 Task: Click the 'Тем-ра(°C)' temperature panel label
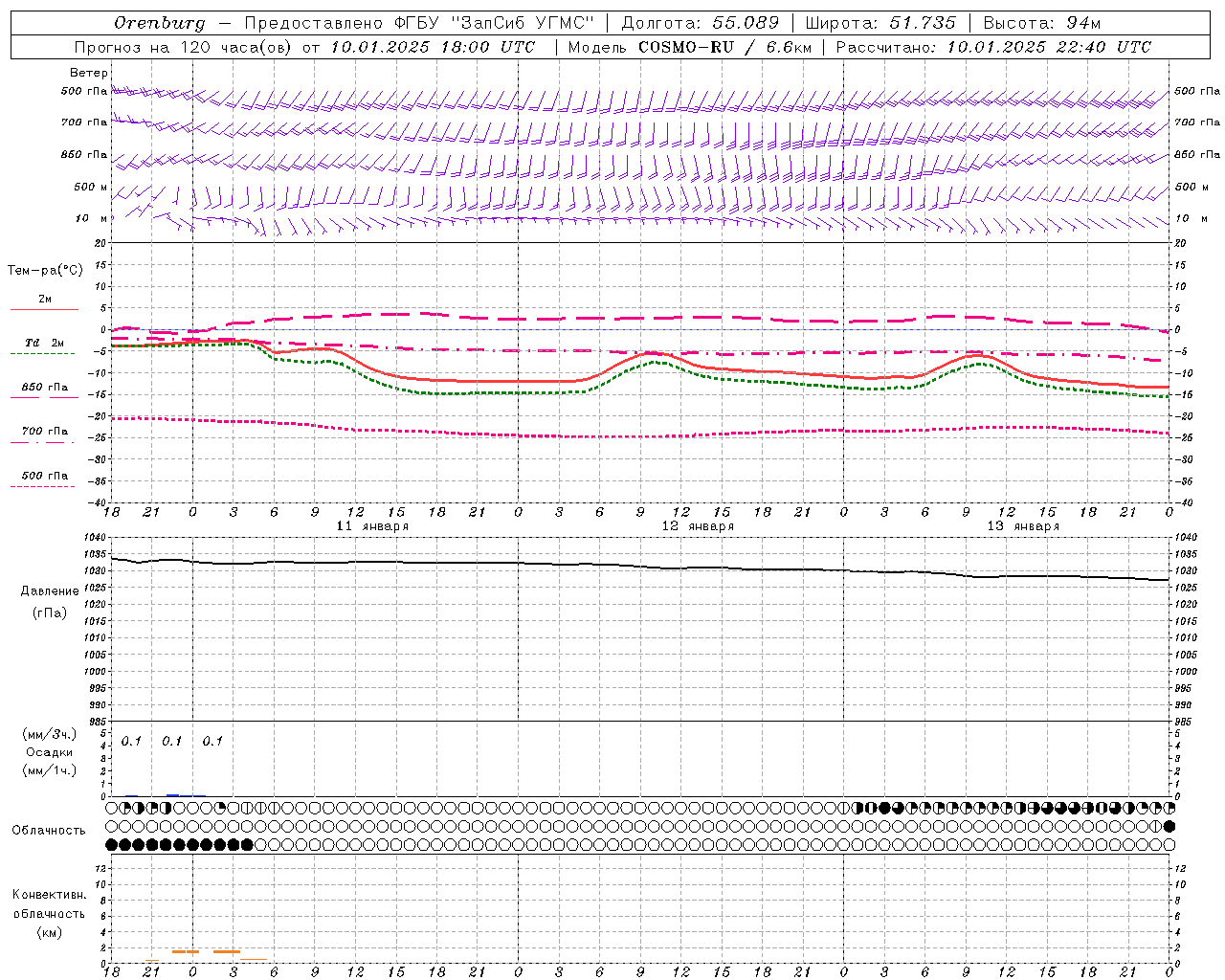[x=45, y=271]
